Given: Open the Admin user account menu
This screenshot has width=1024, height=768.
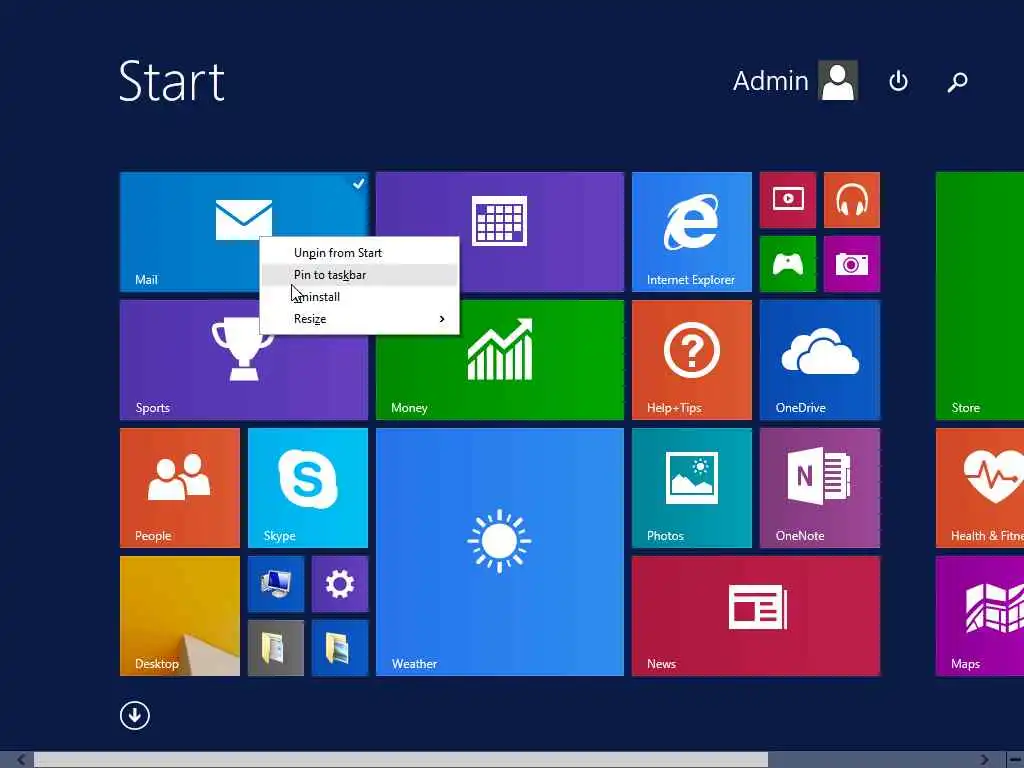Looking at the screenshot, I should pos(795,81).
